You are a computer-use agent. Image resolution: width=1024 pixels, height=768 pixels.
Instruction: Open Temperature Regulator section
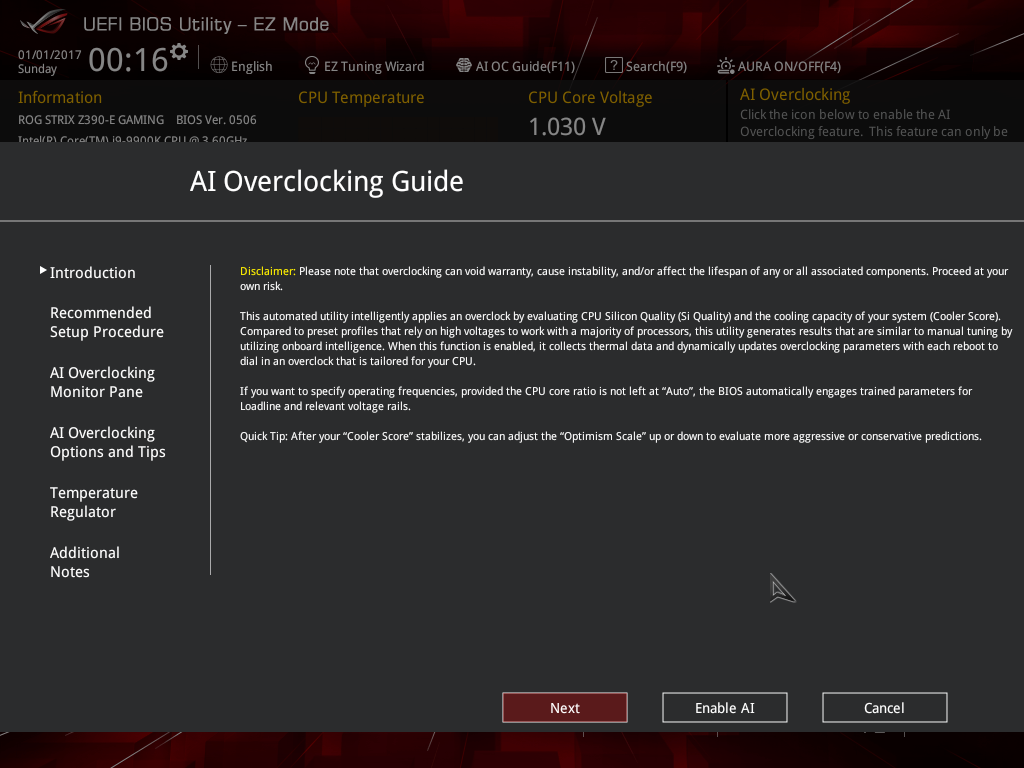(x=94, y=502)
